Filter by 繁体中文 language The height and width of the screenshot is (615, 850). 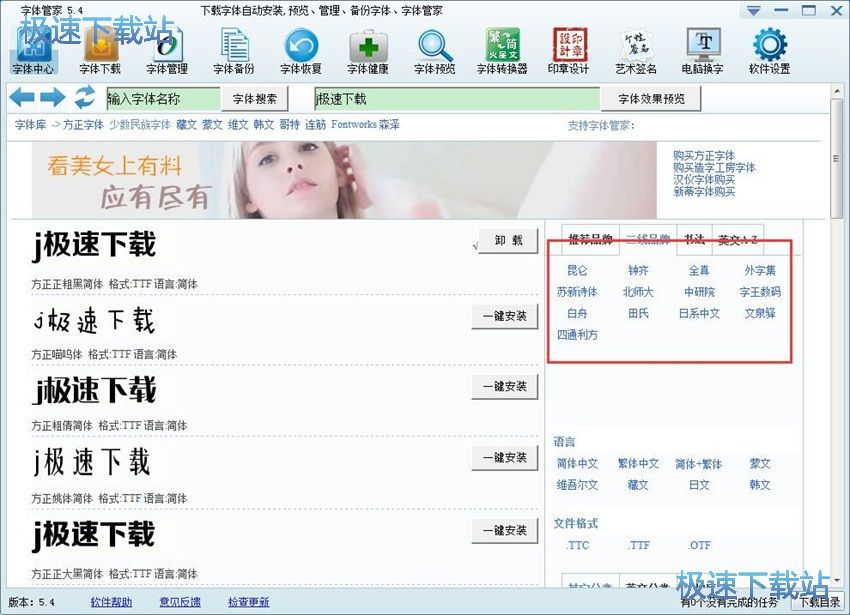coord(638,464)
